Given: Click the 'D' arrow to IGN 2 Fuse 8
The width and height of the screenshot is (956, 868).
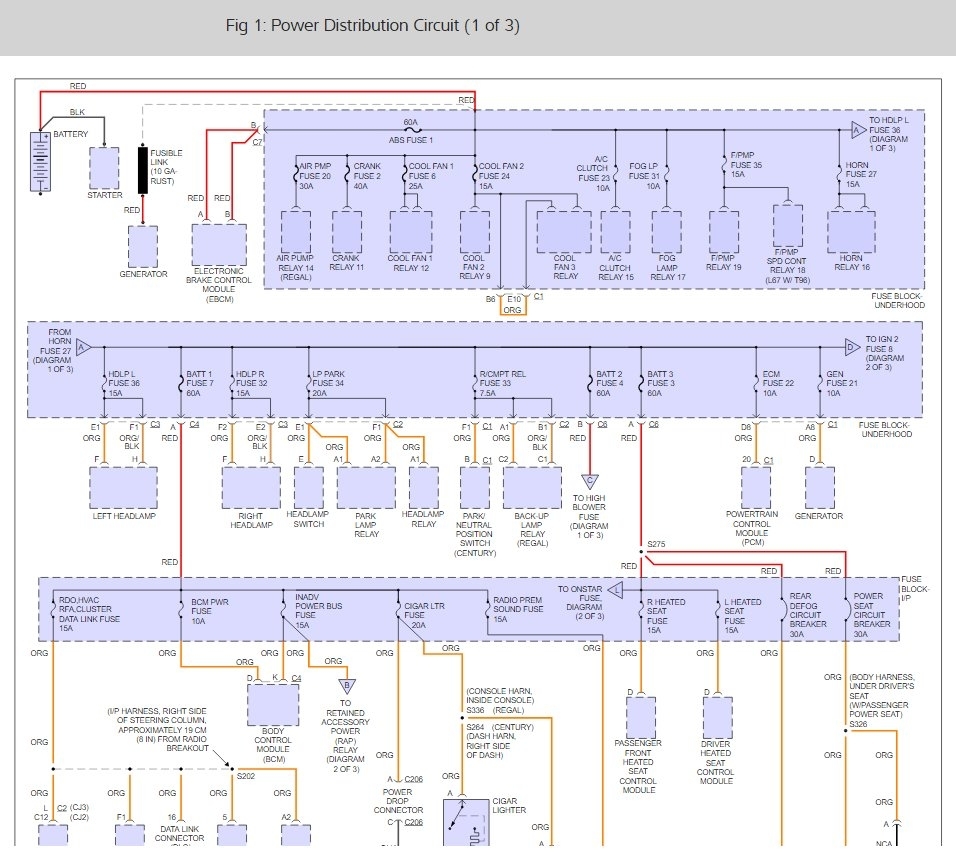Looking at the screenshot, I should [852, 347].
